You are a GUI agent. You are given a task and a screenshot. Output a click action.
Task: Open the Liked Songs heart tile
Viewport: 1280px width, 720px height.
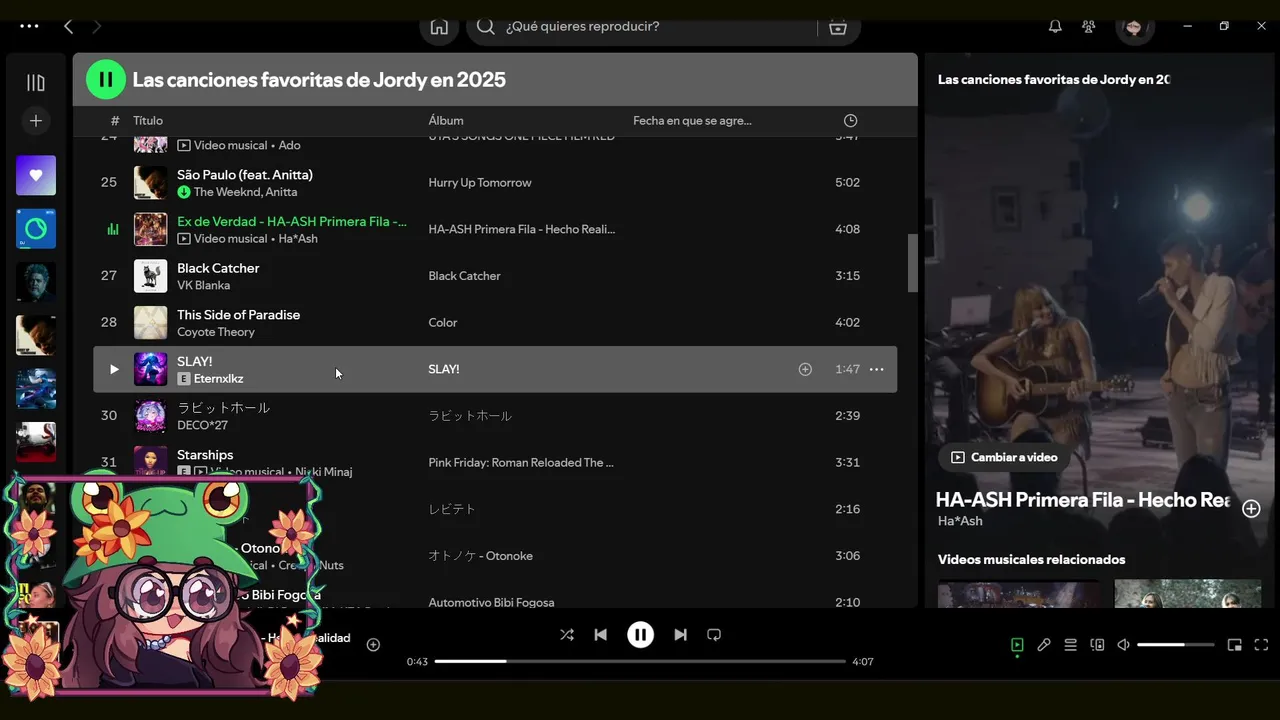coord(36,175)
